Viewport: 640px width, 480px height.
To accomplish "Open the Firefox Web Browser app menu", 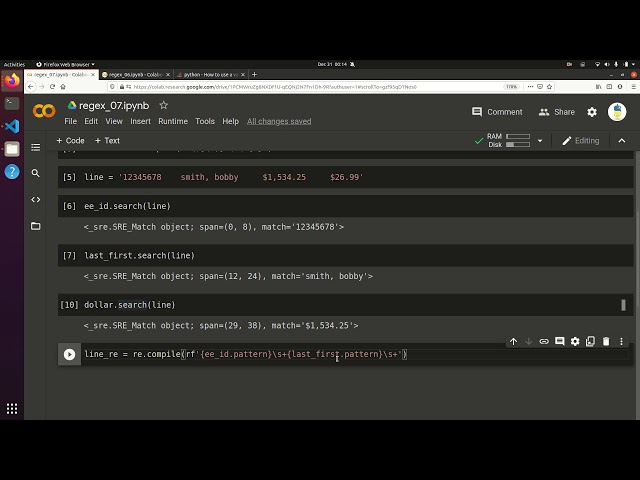I will click(x=65, y=64).
